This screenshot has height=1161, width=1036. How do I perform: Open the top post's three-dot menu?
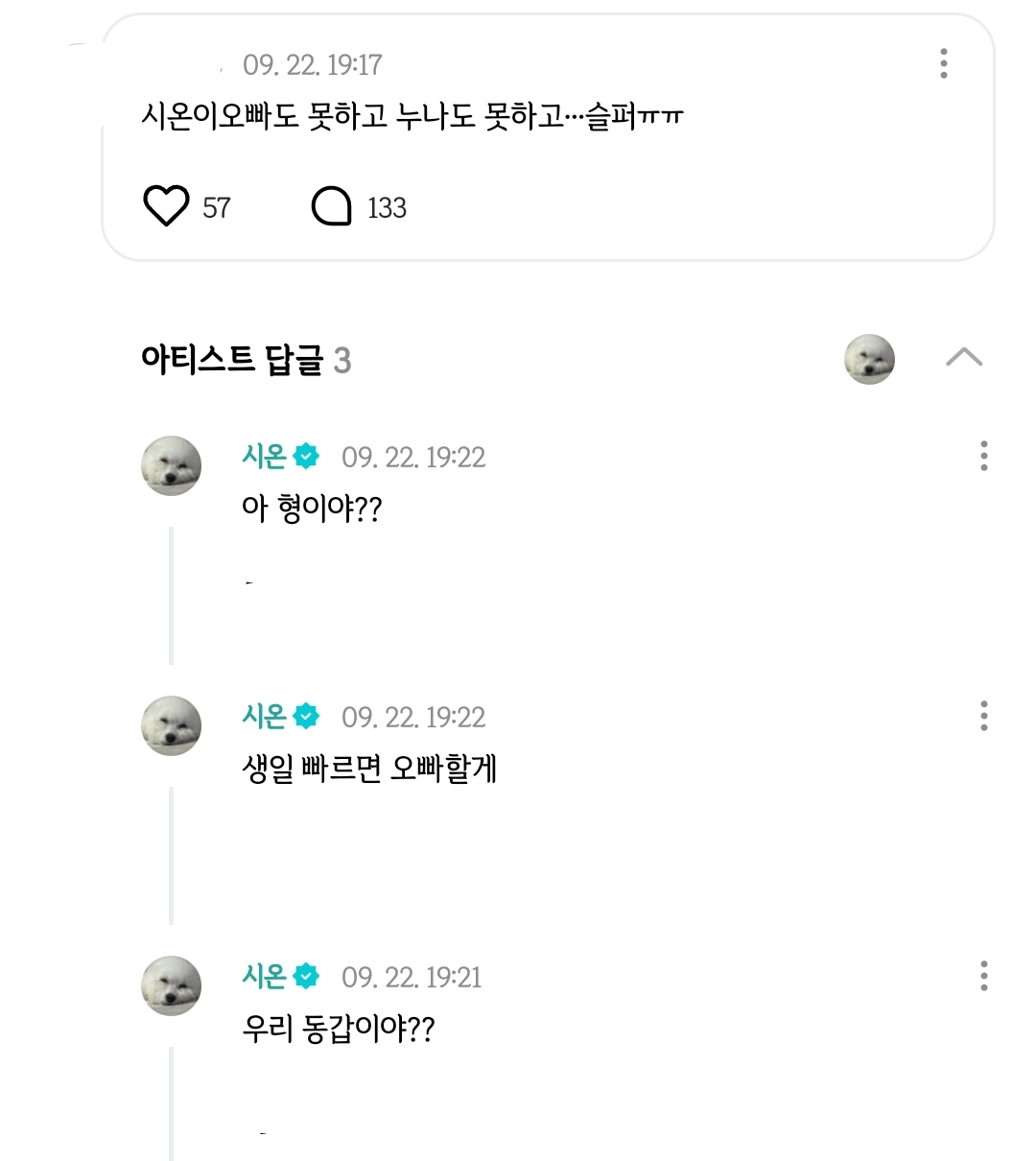point(944,63)
